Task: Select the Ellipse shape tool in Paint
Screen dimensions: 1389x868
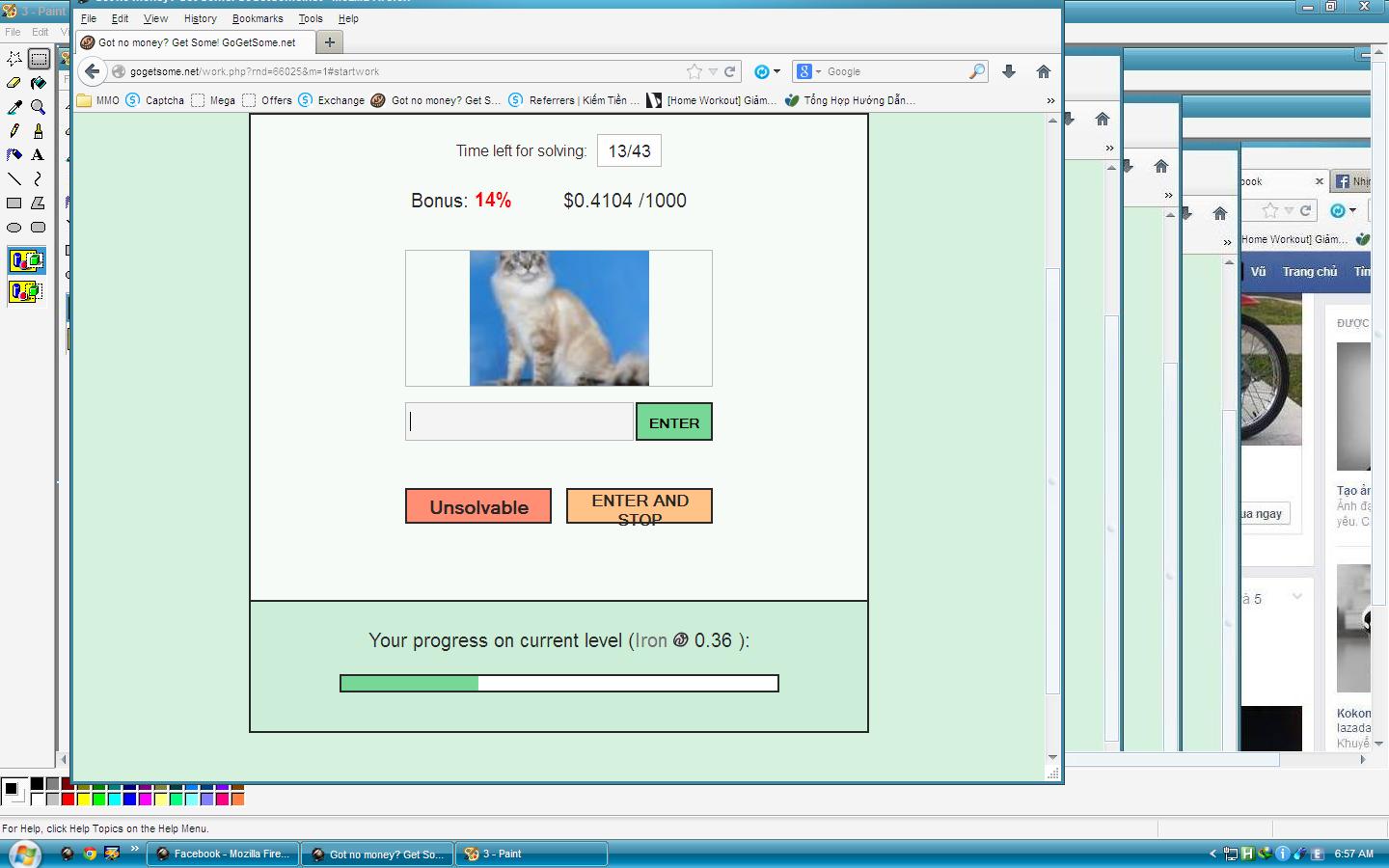Action: 14,228
